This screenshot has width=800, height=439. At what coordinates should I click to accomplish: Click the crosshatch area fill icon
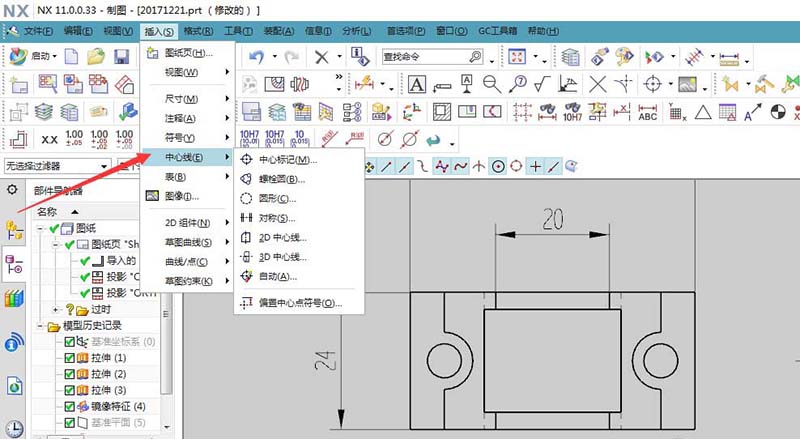click(x=442, y=112)
